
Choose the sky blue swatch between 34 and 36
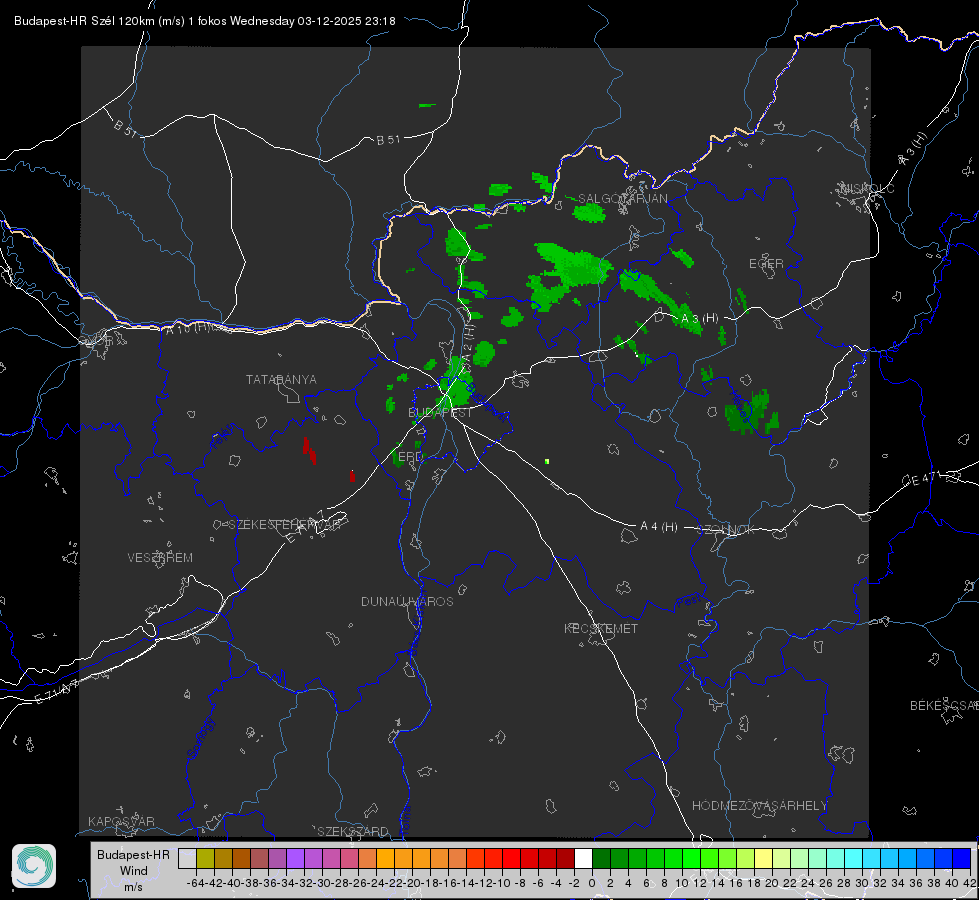pyautogui.click(x=907, y=858)
